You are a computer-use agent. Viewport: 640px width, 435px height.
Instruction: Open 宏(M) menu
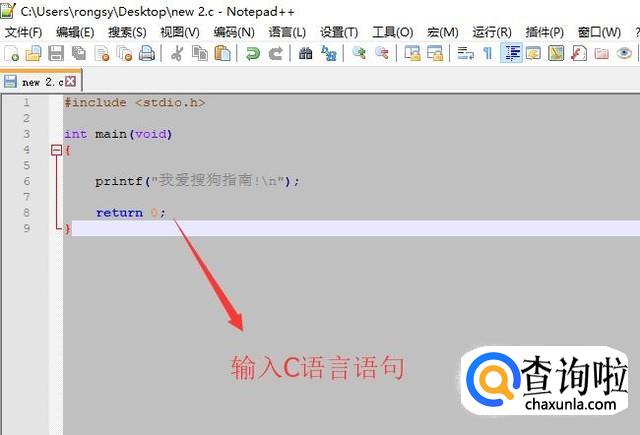443,32
